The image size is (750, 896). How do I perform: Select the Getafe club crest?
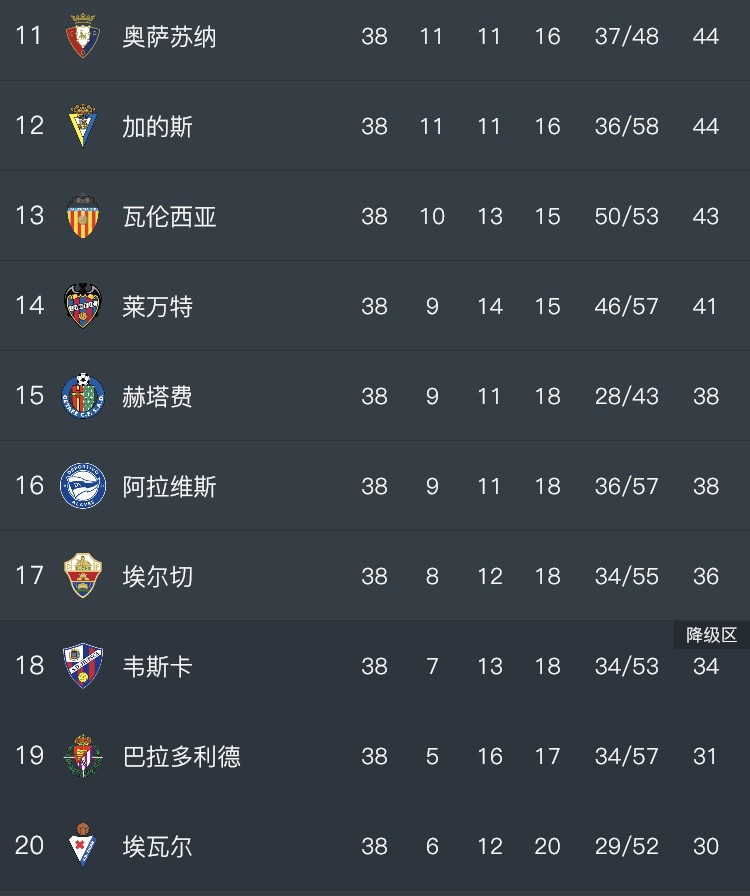pos(83,396)
